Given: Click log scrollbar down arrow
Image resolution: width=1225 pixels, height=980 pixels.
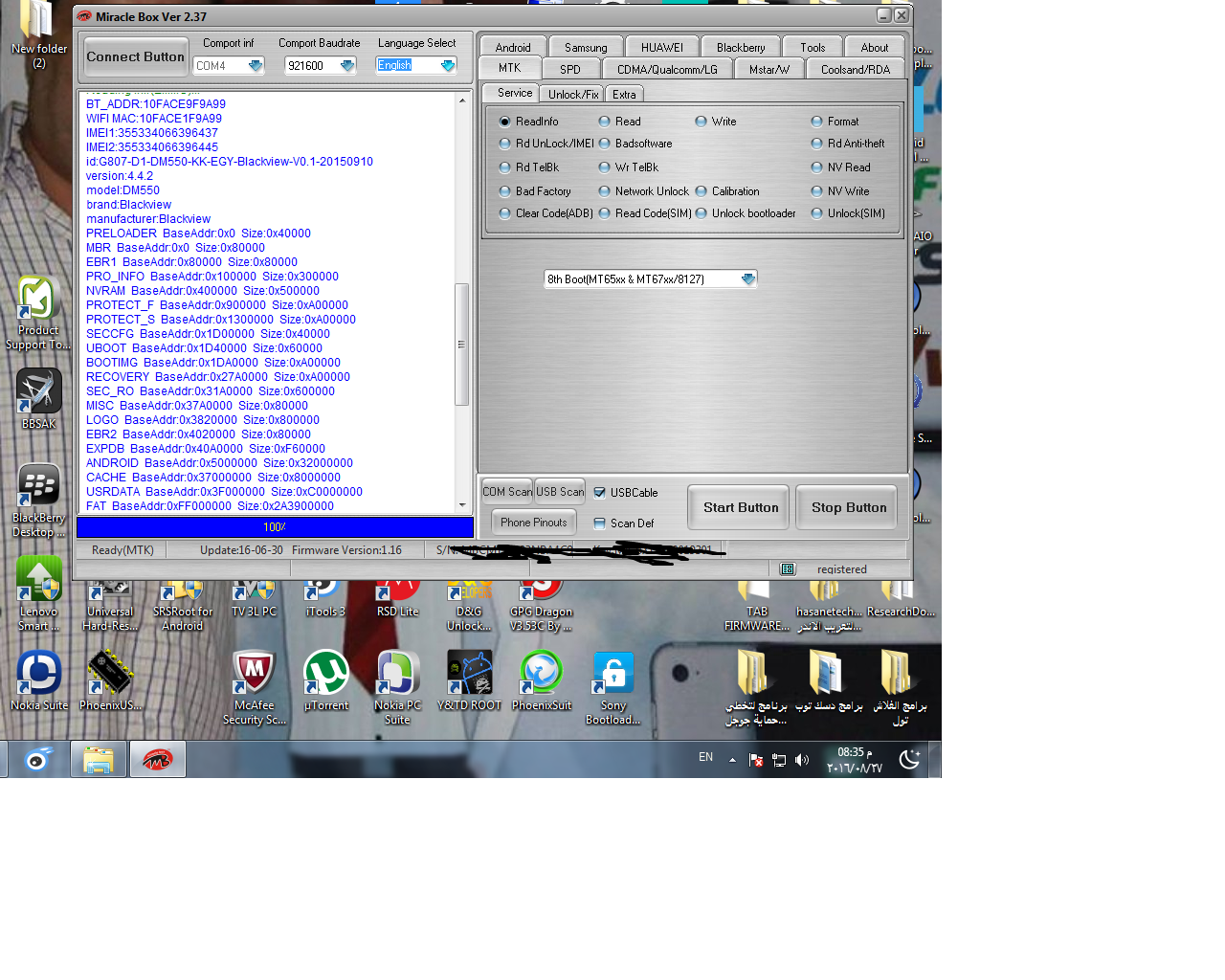Looking at the screenshot, I should click(461, 505).
